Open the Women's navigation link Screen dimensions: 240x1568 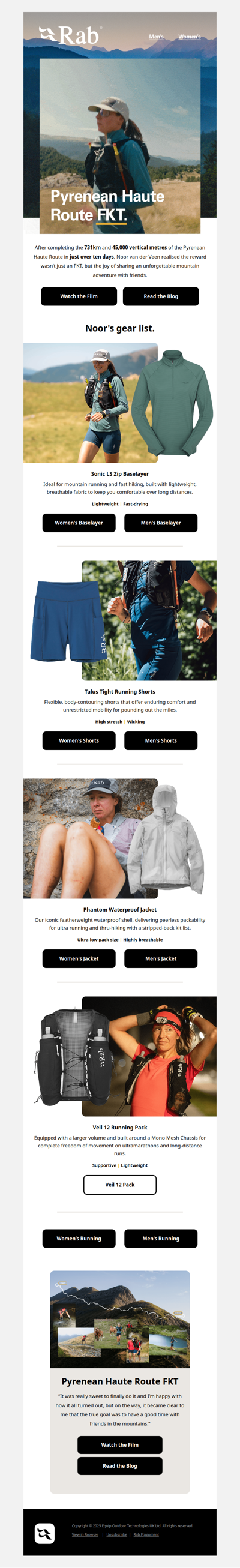190,37
